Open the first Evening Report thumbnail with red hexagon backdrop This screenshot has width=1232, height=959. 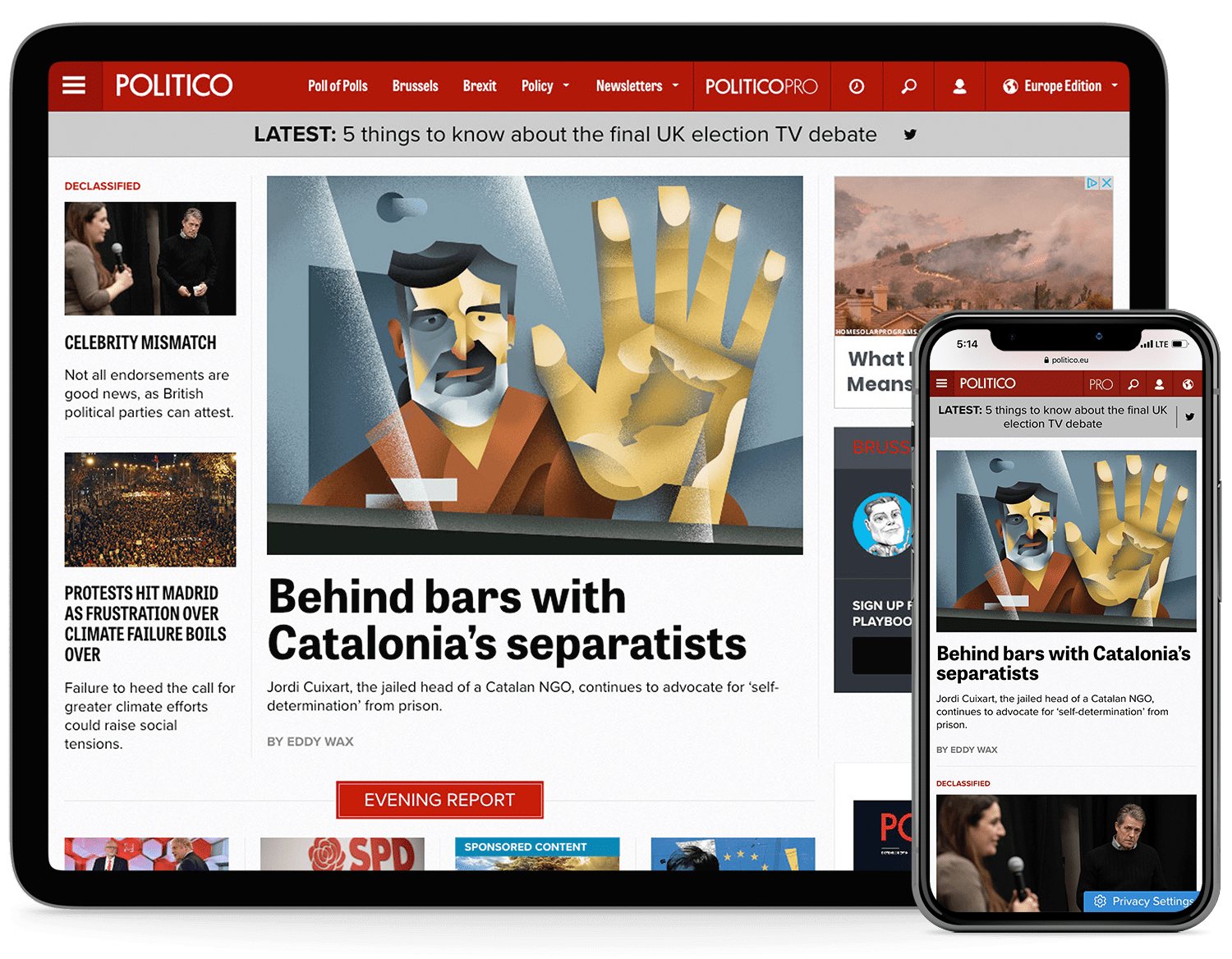[x=147, y=854]
